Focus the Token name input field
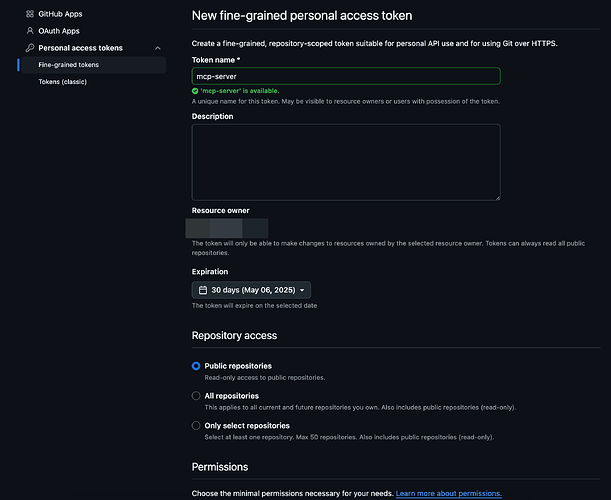611x500 pixels. [x=346, y=76]
